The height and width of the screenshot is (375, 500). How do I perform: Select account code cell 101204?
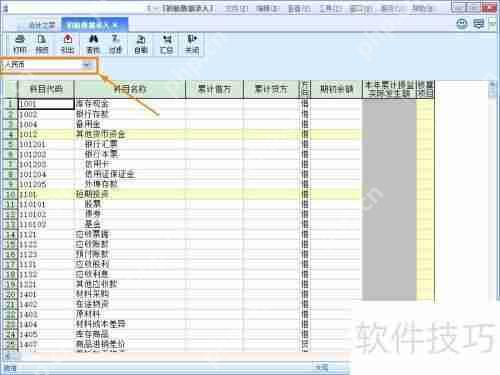[x=46, y=174]
